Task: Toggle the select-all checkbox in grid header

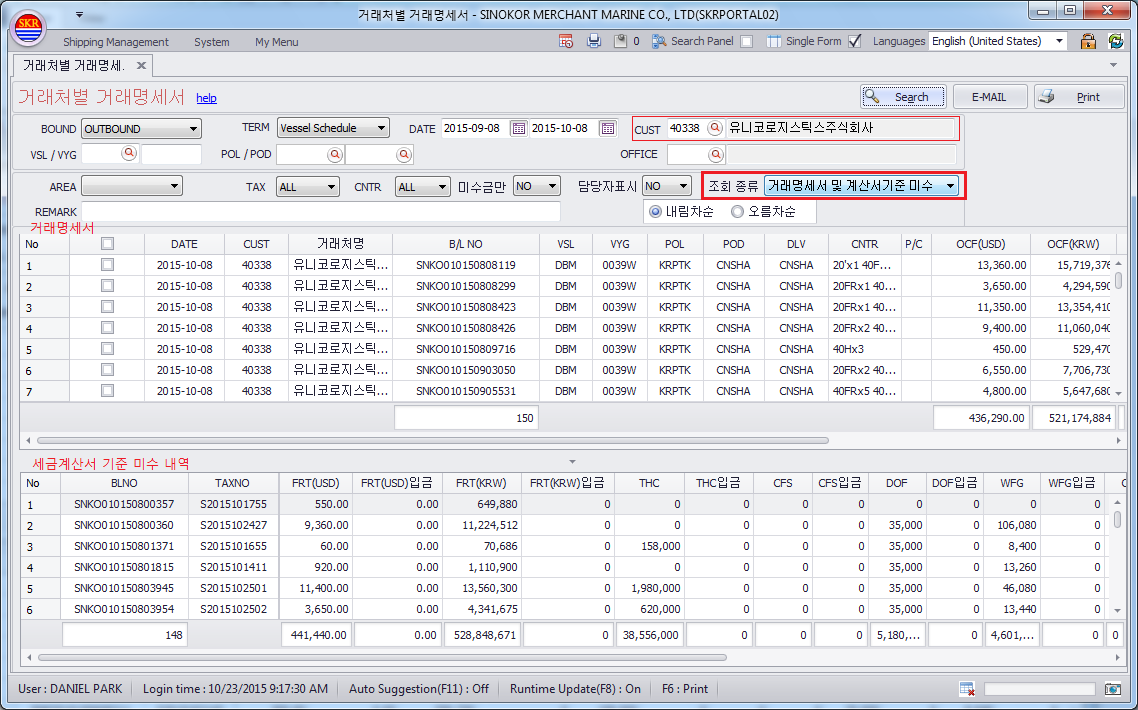Action: click(107, 243)
